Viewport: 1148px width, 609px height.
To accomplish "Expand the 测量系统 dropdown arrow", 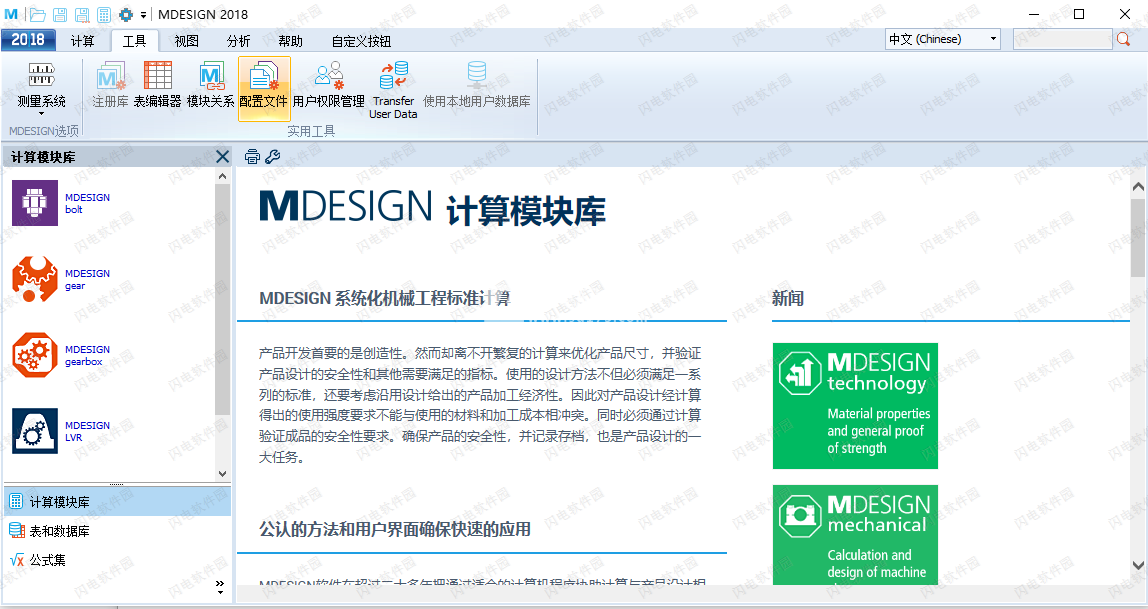I will pyautogui.click(x=42, y=113).
